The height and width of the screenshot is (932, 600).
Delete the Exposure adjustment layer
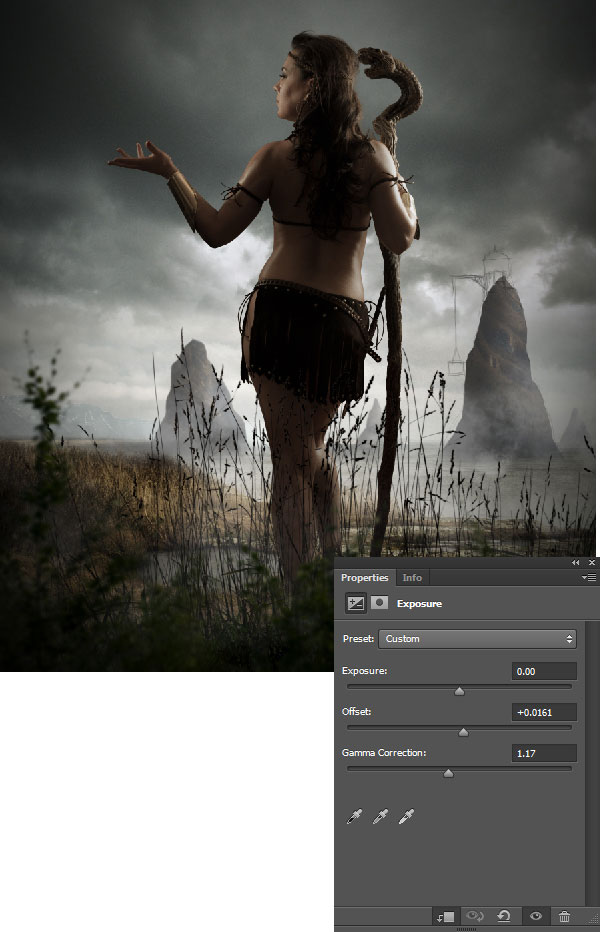564,917
